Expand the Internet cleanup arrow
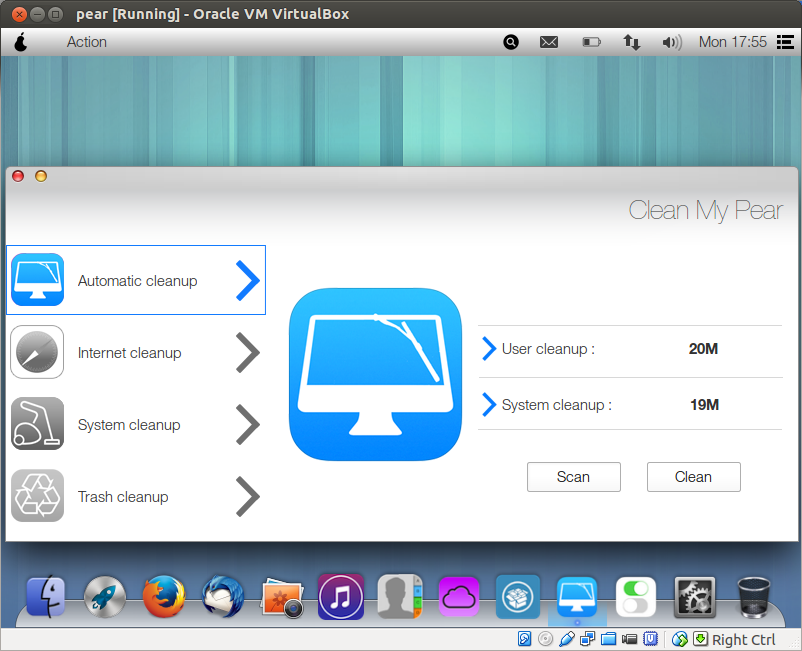Screen dimensions: 802x651 pos(247,352)
